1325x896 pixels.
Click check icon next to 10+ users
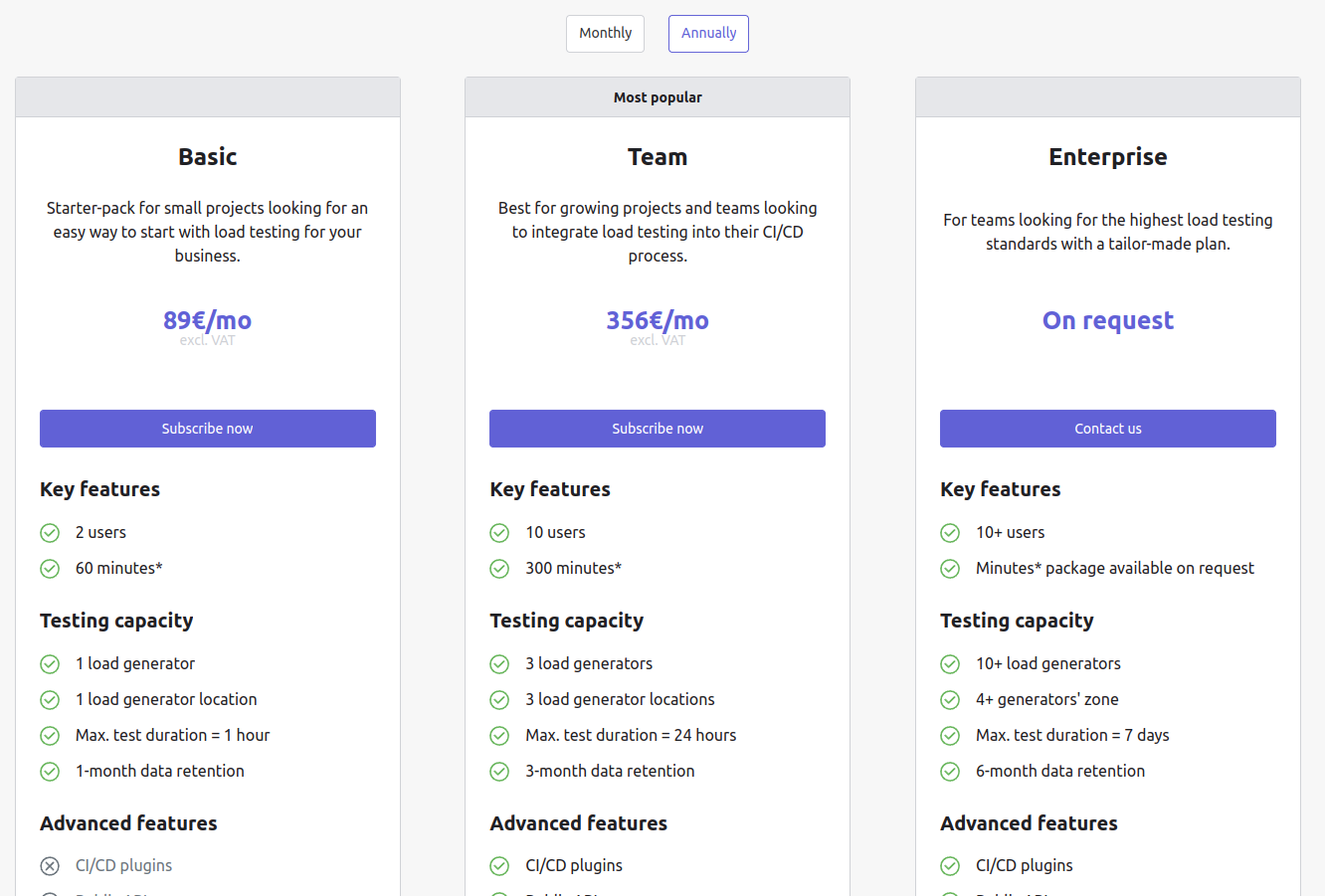pyautogui.click(x=950, y=533)
